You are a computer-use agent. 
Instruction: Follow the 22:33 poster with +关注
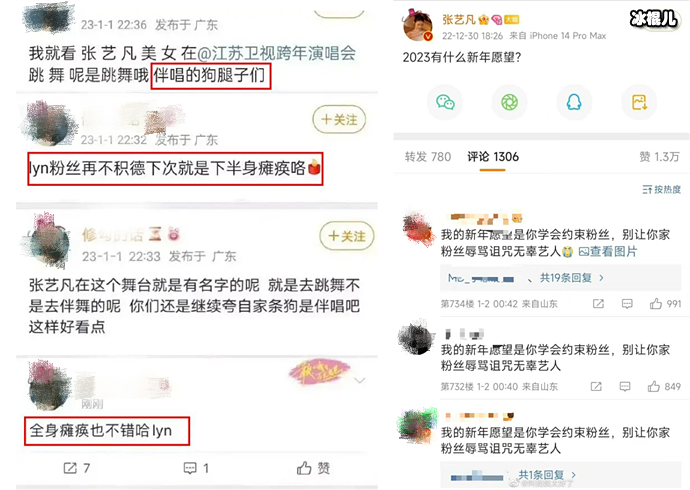[x=347, y=236]
